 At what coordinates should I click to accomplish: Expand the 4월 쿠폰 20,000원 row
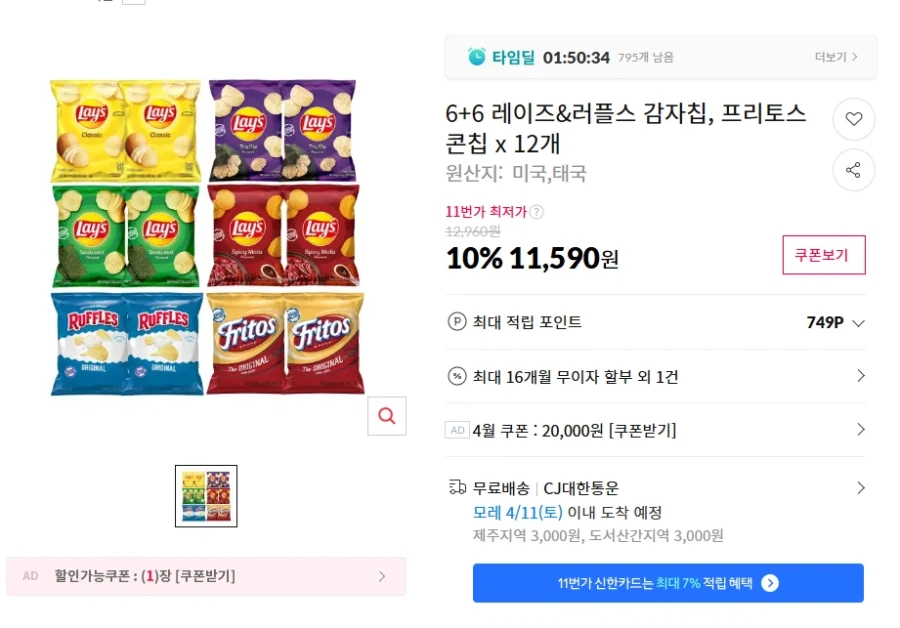860,430
